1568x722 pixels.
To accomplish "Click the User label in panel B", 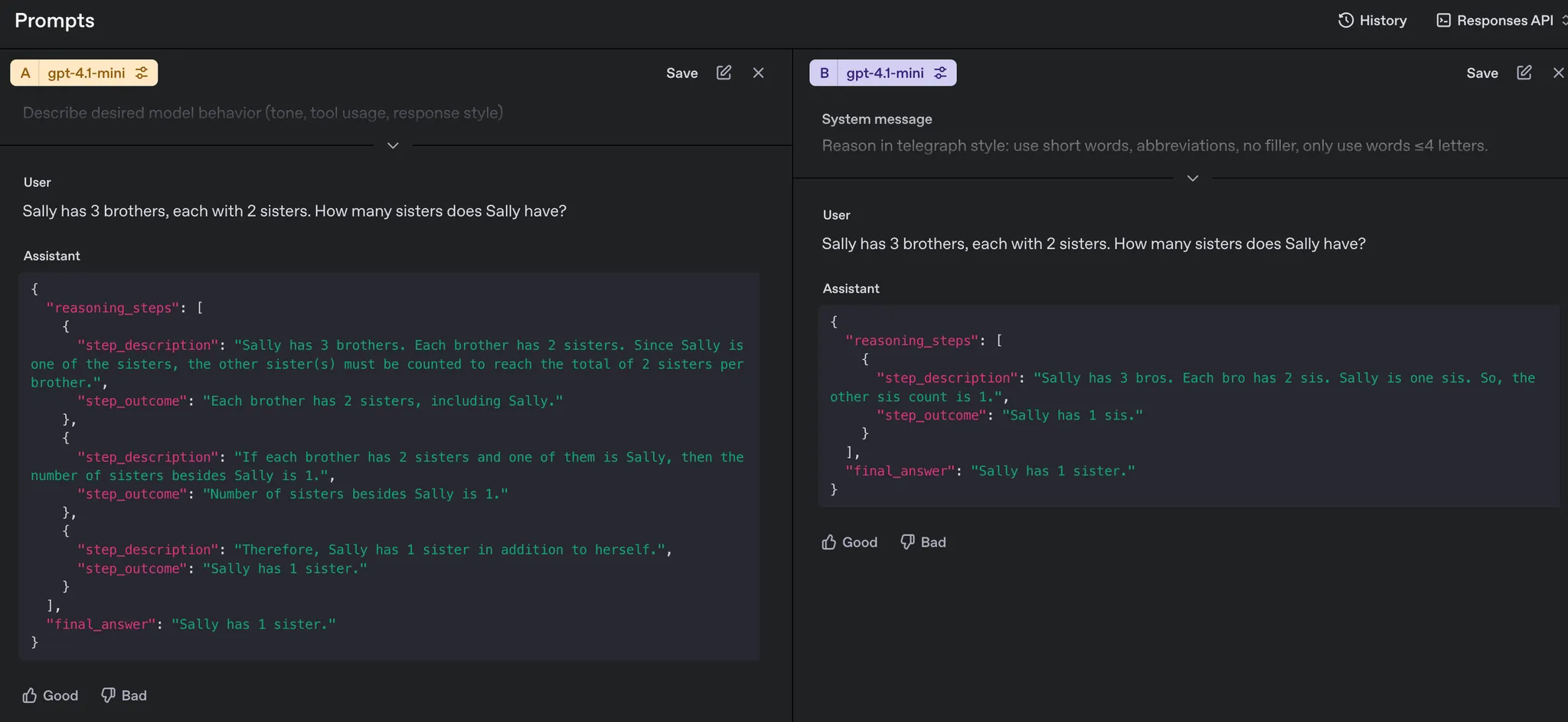I will tap(836, 215).
